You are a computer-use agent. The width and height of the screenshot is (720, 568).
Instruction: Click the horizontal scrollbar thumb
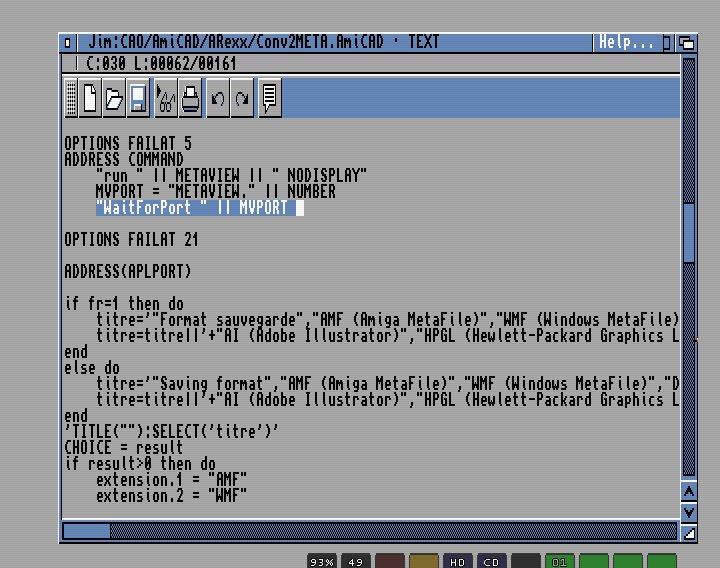coord(86,531)
